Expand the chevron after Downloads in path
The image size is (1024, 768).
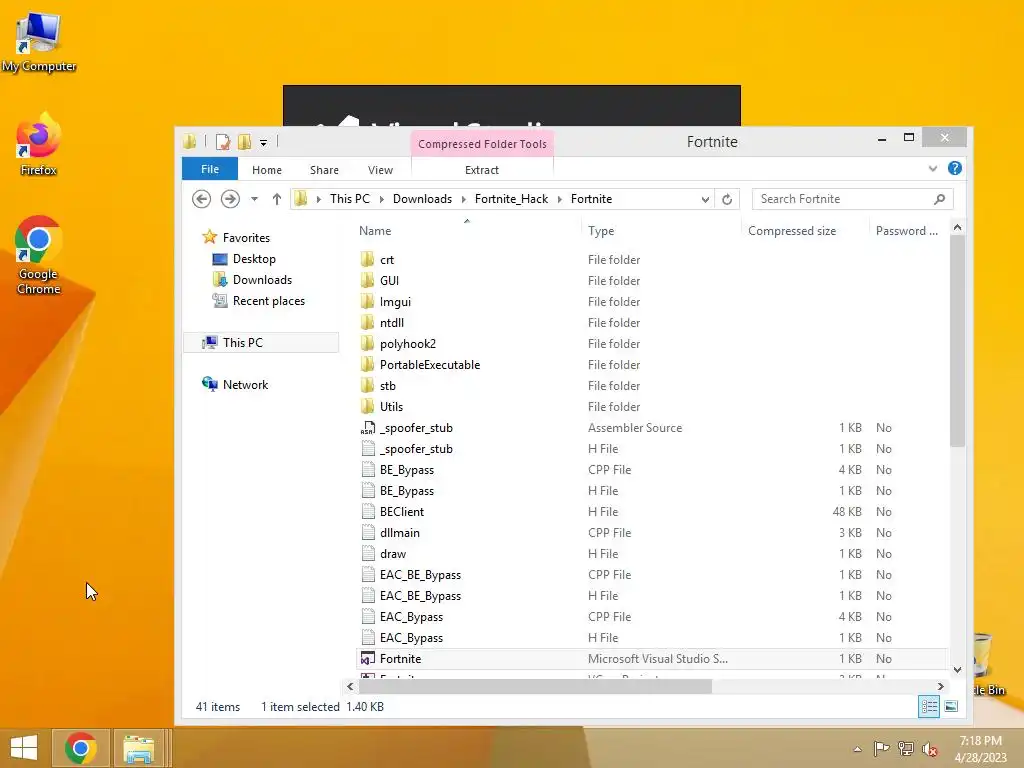pyautogui.click(x=464, y=199)
